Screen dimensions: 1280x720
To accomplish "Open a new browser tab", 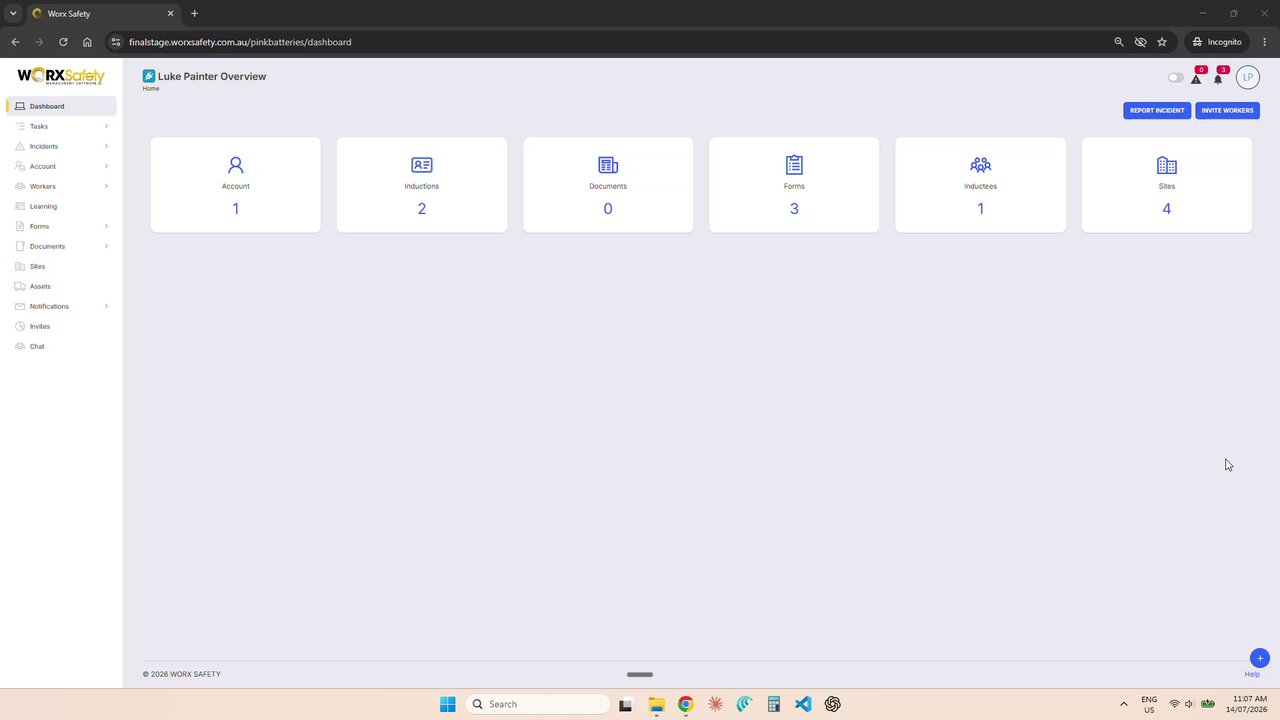I will click(194, 13).
